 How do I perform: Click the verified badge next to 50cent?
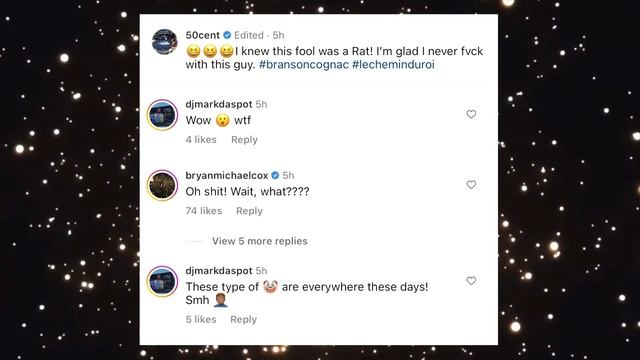click(227, 35)
